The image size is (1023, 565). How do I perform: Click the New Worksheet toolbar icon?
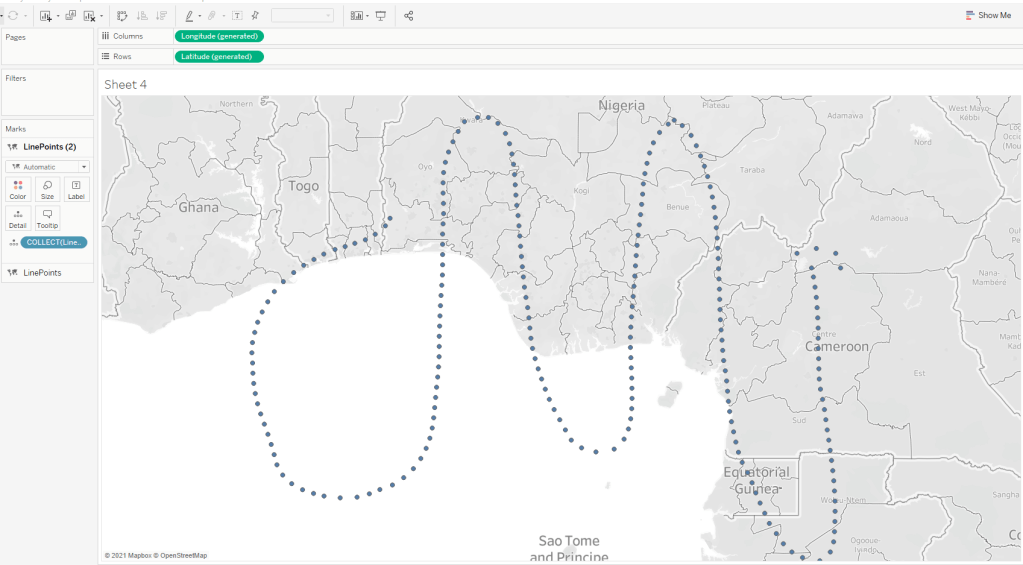coord(45,16)
